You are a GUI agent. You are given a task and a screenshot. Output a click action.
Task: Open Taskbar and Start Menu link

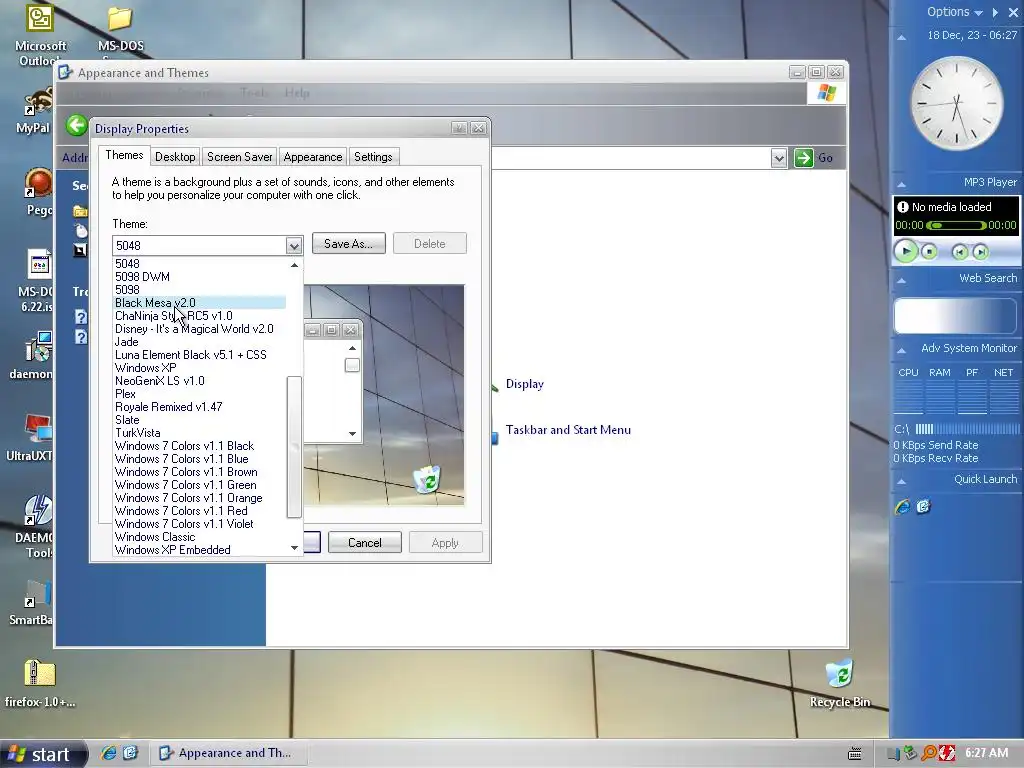point(568,430)
